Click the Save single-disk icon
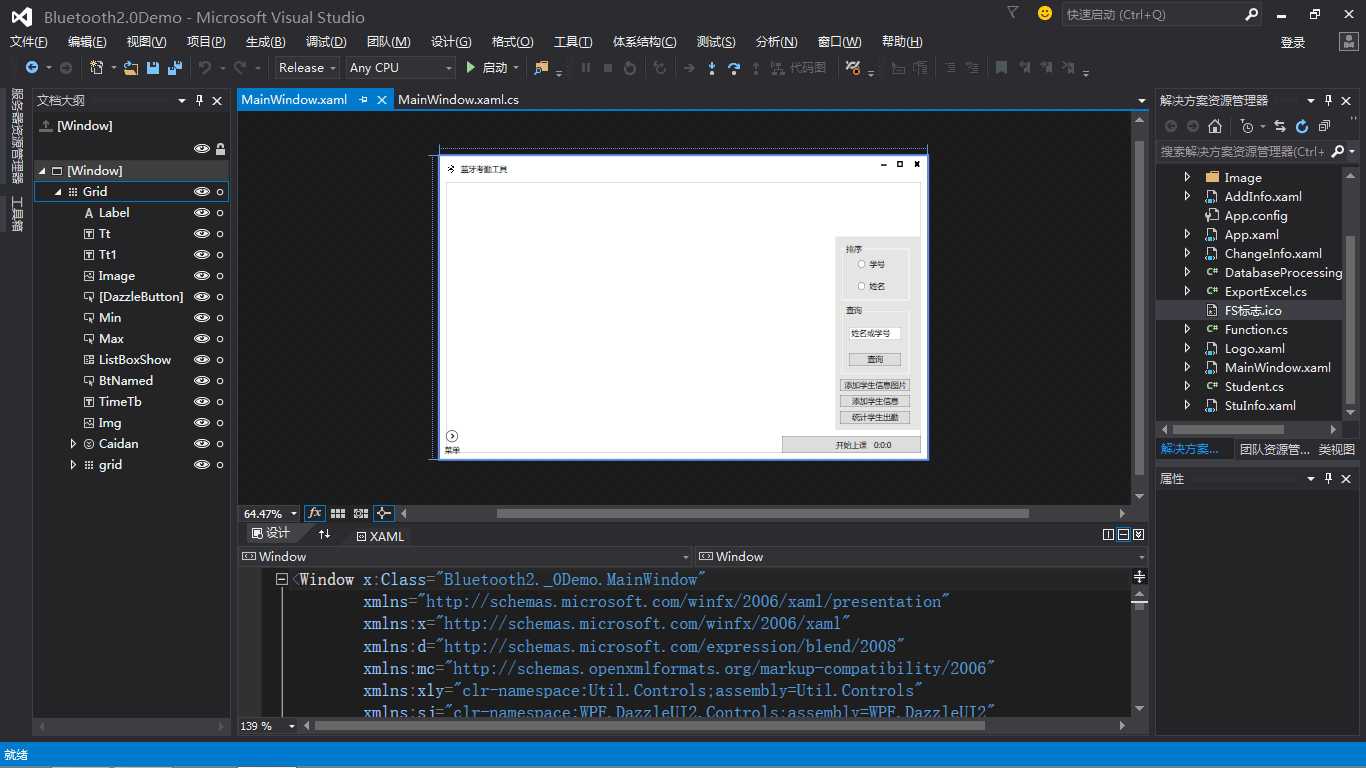The width and height of the screenshot is (1366, 768). 153,68
